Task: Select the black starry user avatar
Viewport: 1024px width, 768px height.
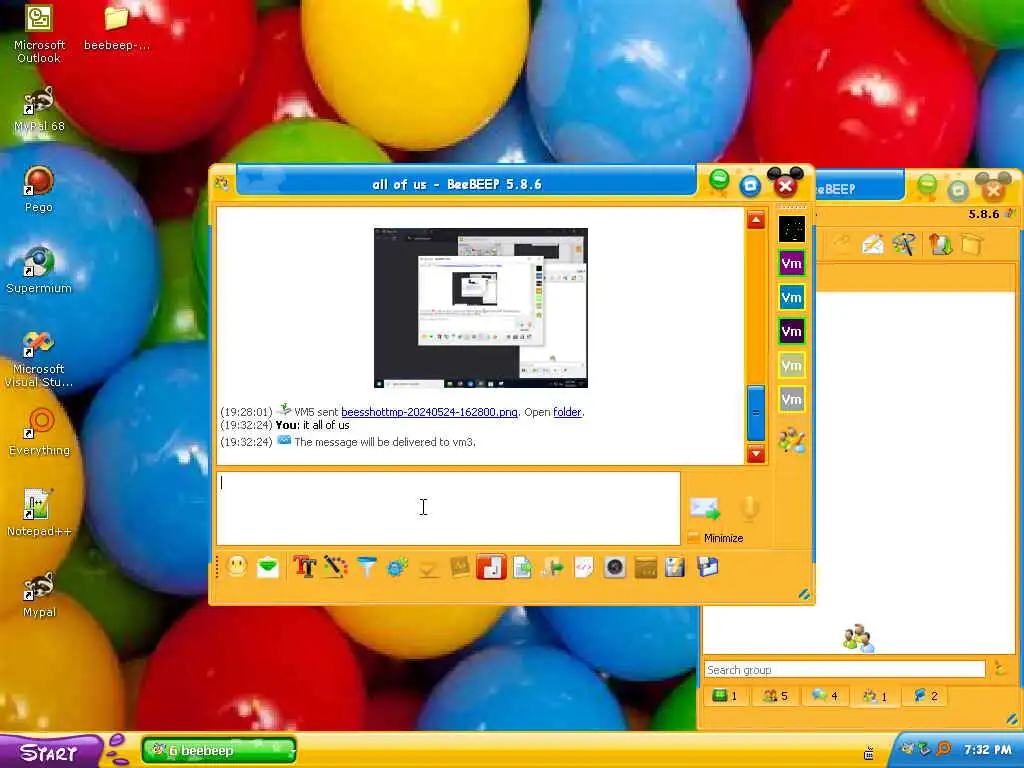Action: click(792, 229)
